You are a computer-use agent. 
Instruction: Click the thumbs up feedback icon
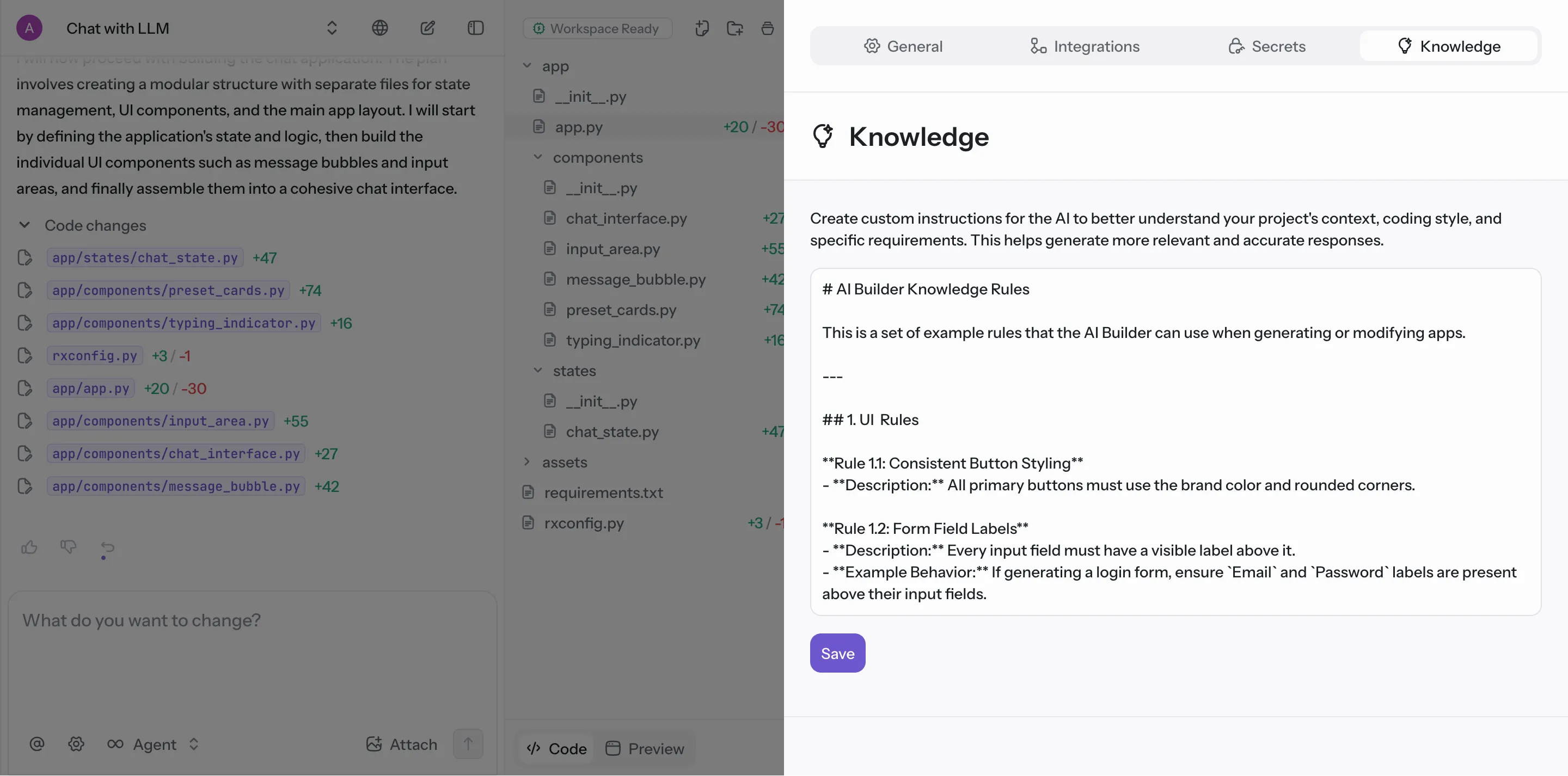(x=29, y=547)
